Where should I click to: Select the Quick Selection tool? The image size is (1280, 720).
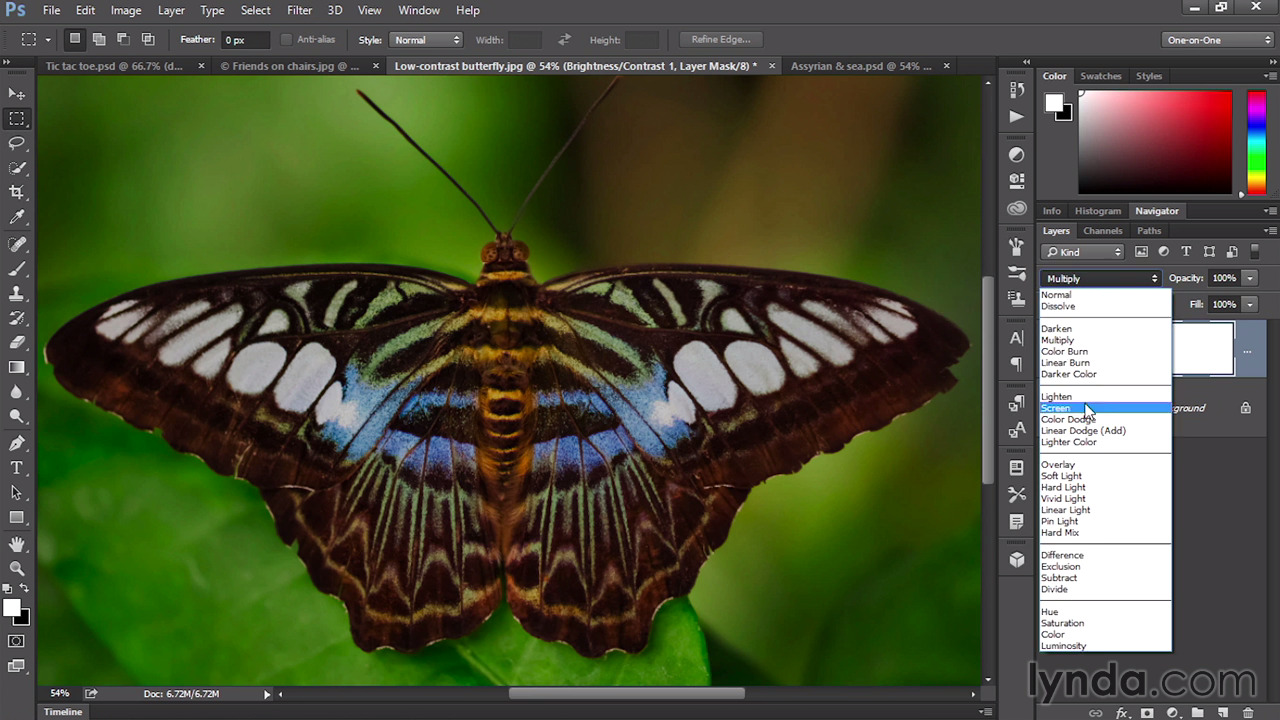tap(17, 168)
